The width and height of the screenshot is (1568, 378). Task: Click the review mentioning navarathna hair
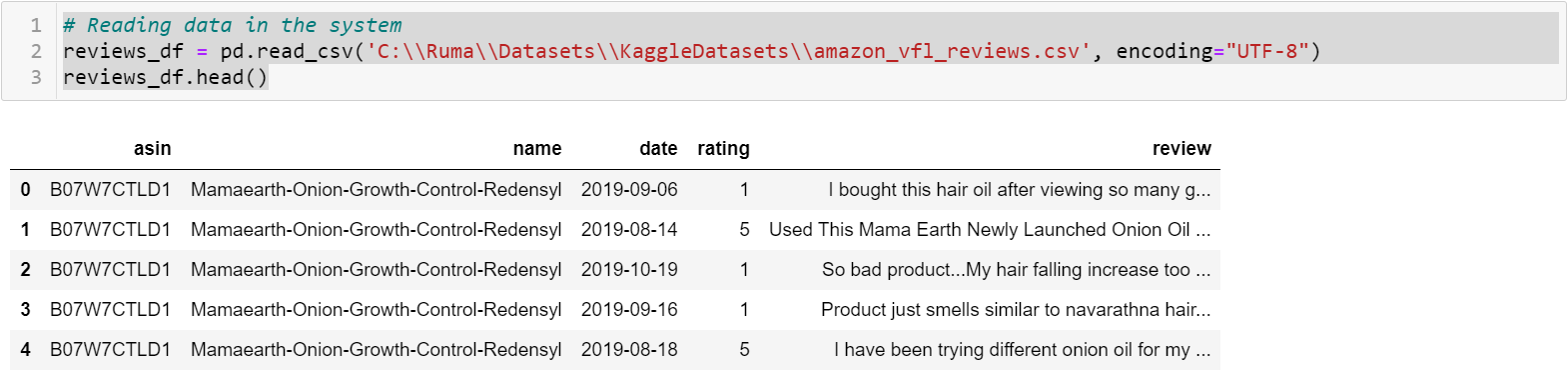[x=1016, y=309]
